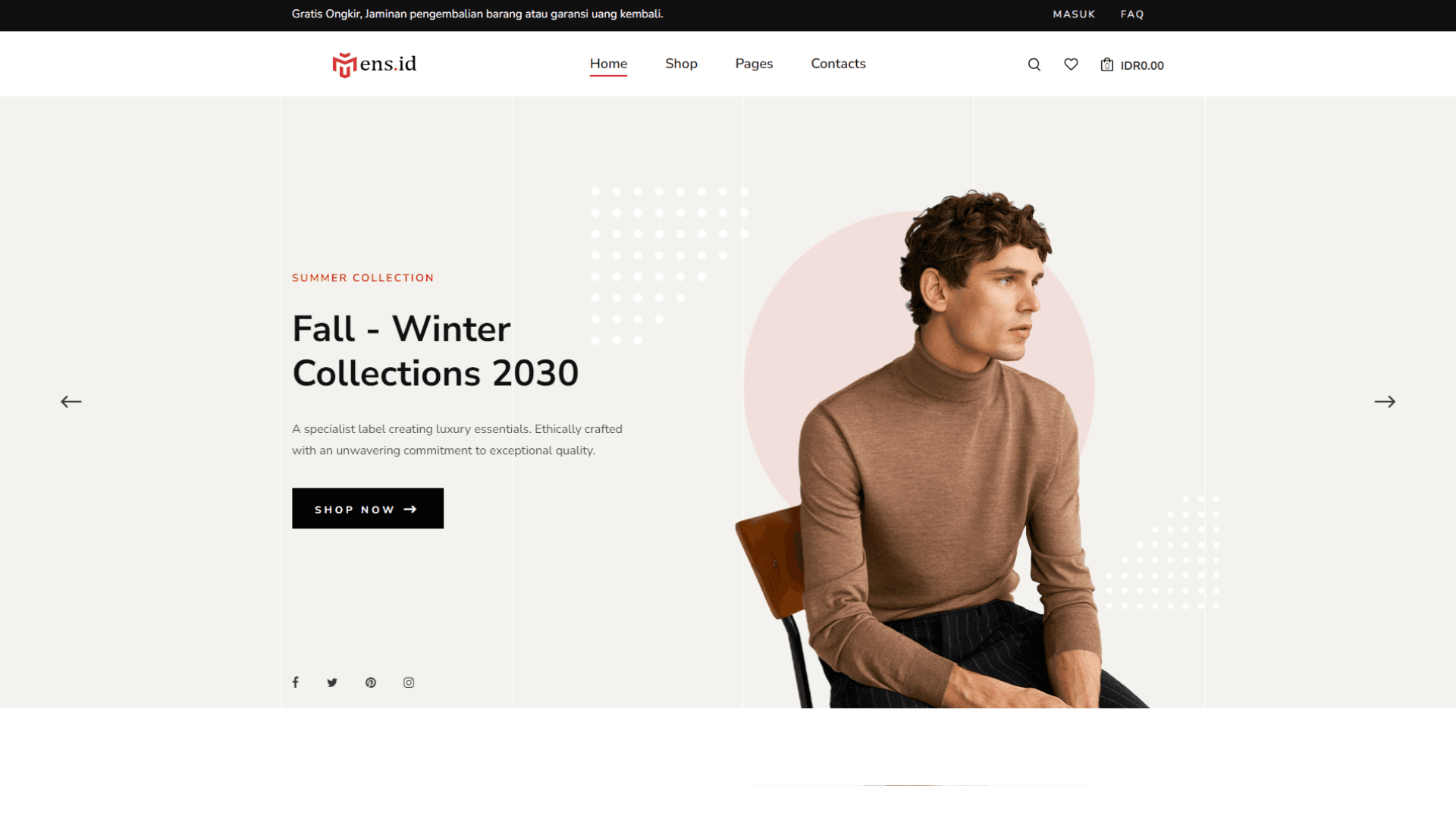Select the Home menu item
Screen dimensions: 1456x819
608,64
